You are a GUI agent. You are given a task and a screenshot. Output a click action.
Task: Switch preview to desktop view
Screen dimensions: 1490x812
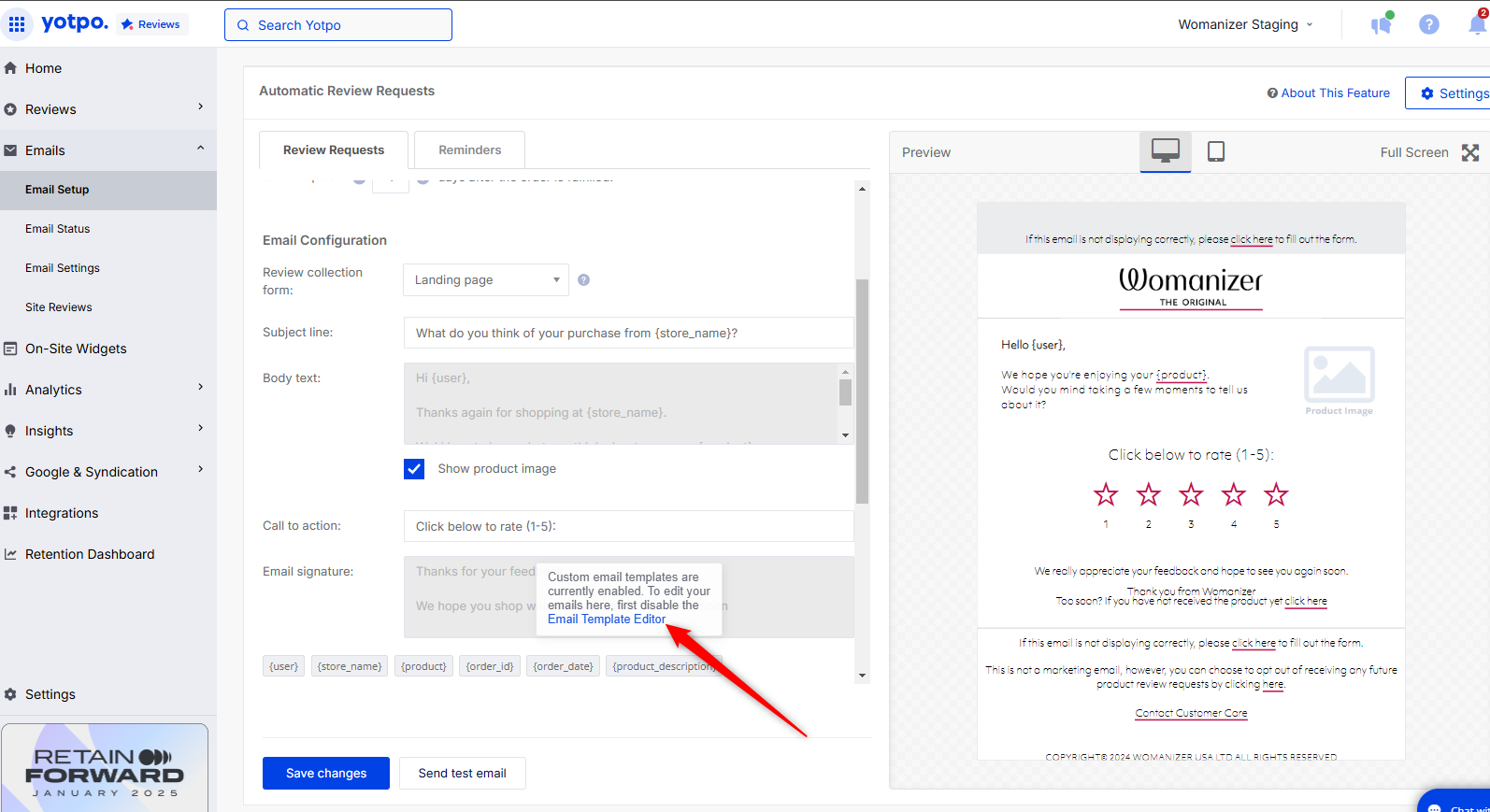click(x=1166, y=150)
